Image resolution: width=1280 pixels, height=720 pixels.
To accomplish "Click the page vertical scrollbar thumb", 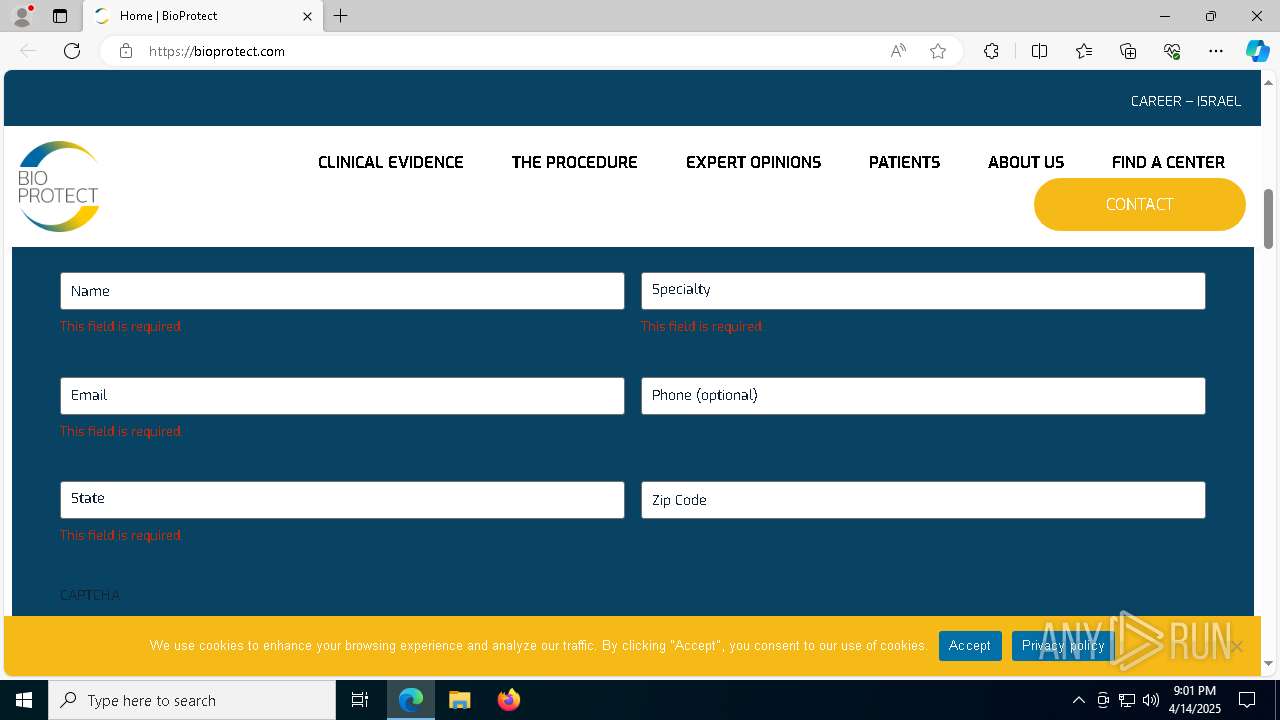I will coord(1269,219).
